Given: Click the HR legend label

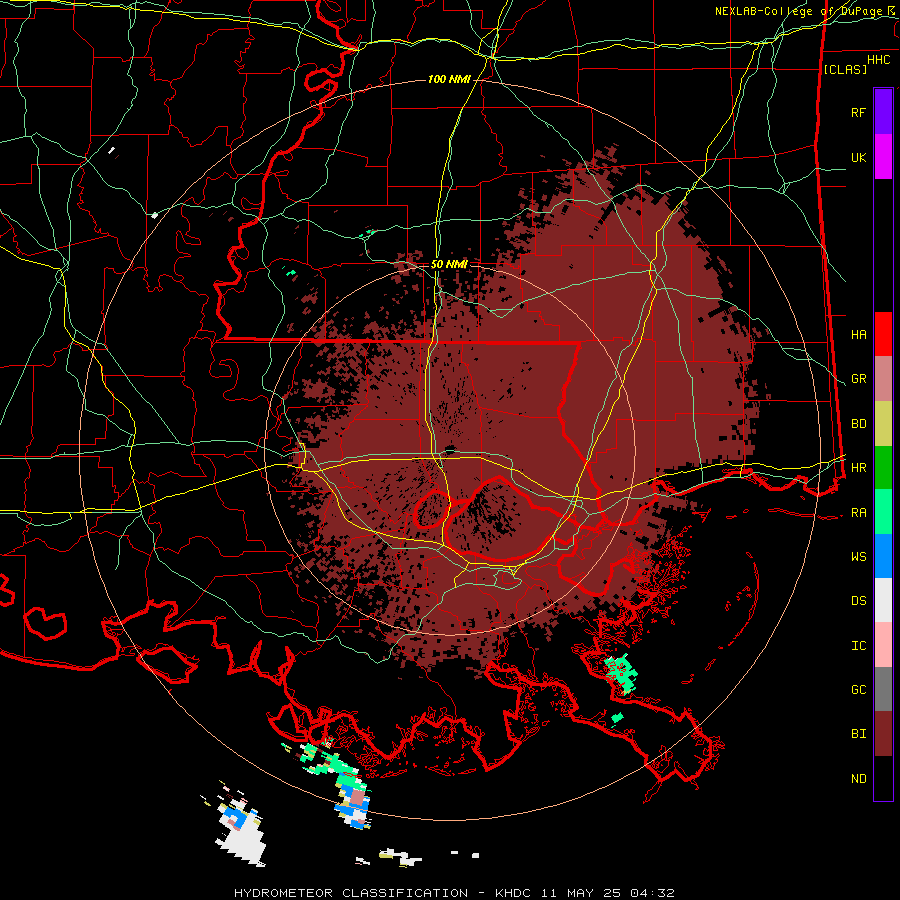Looking at the screenshot, I should point(858,468).
